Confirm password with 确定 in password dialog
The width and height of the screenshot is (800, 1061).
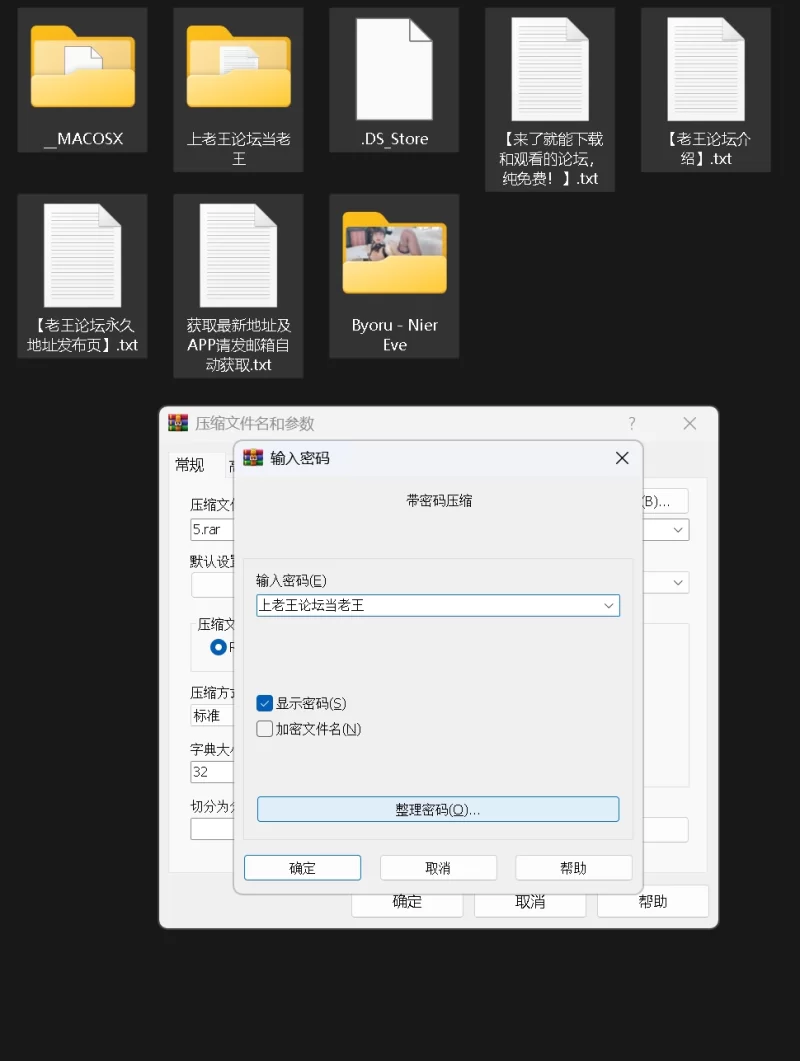tap(302, 868)
